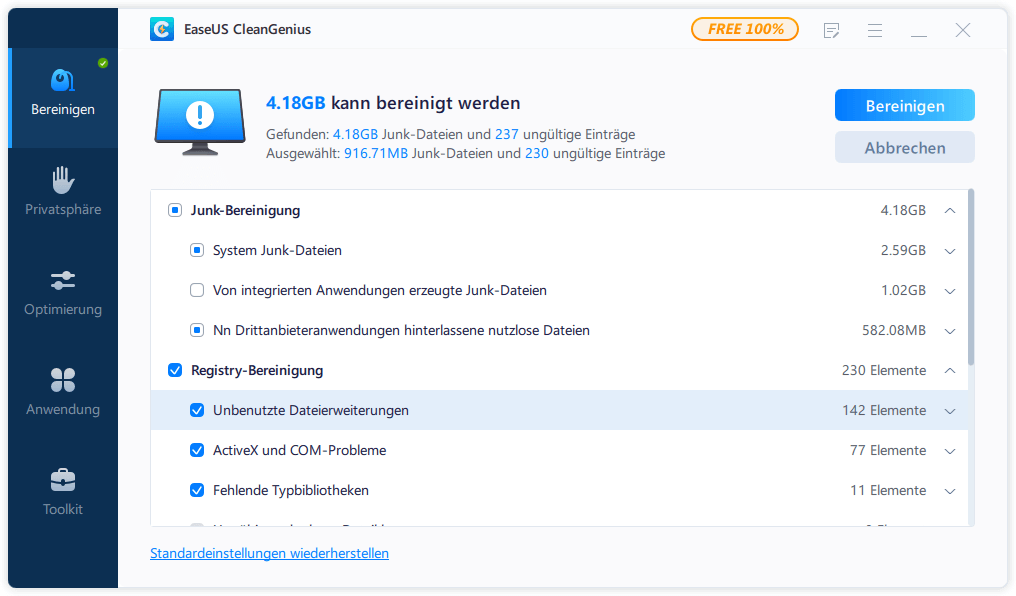The height and width of the screenshot is (596, 1016).
Task: Click the 77 Elemente count
Action: click(888, 451)
